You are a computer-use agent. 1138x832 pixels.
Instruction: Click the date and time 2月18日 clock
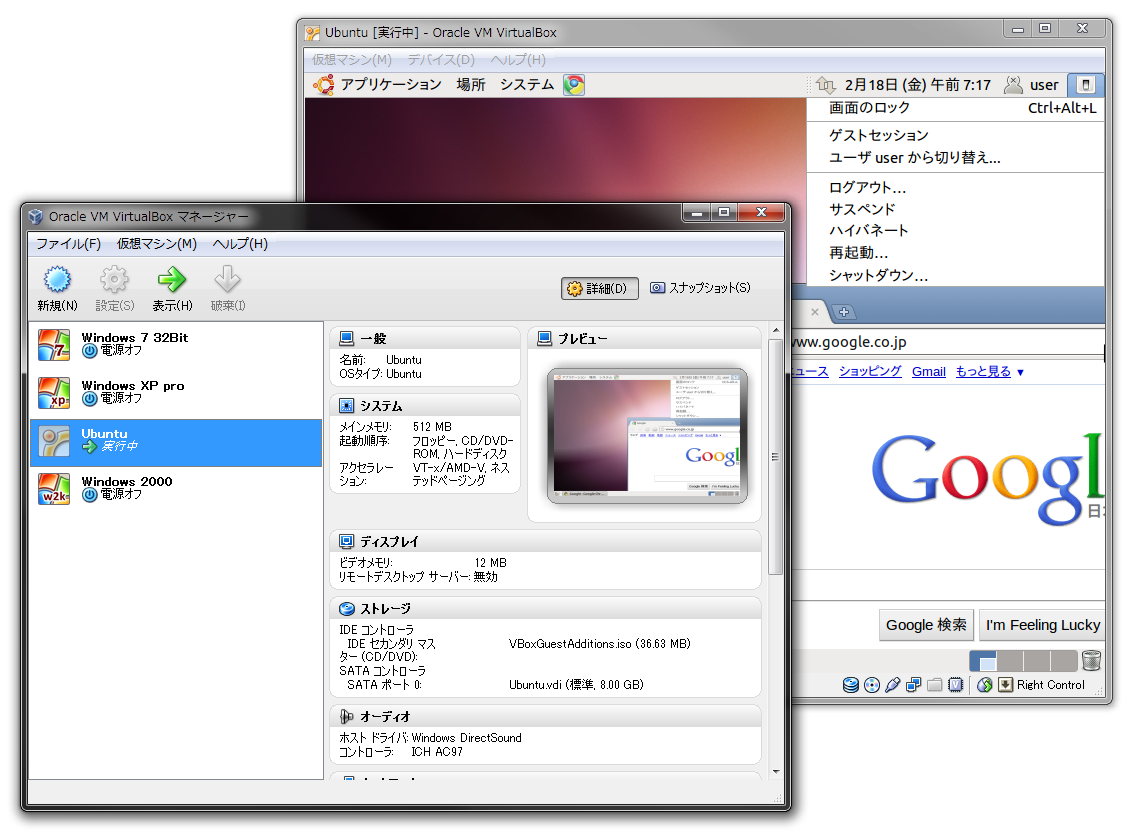(x=917, y=85)
